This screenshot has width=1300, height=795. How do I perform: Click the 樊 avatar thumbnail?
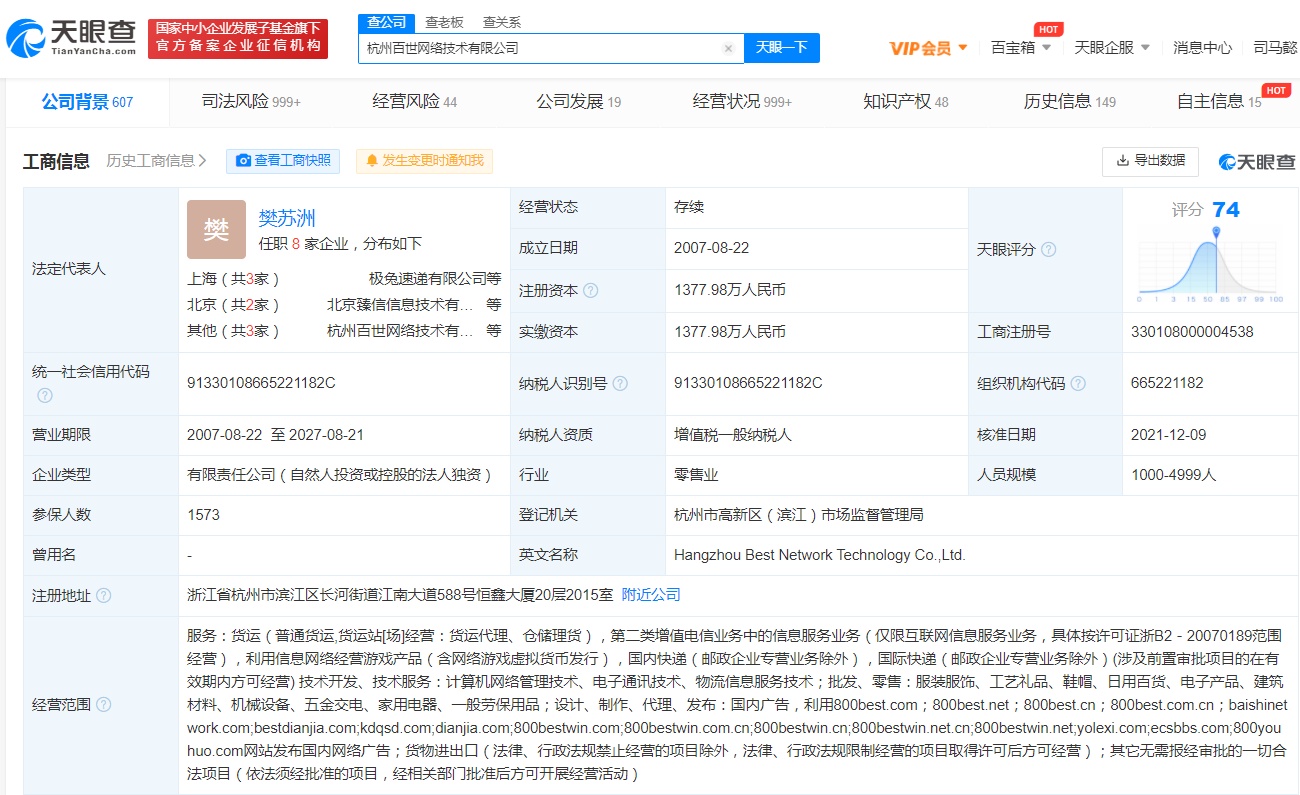216,229
